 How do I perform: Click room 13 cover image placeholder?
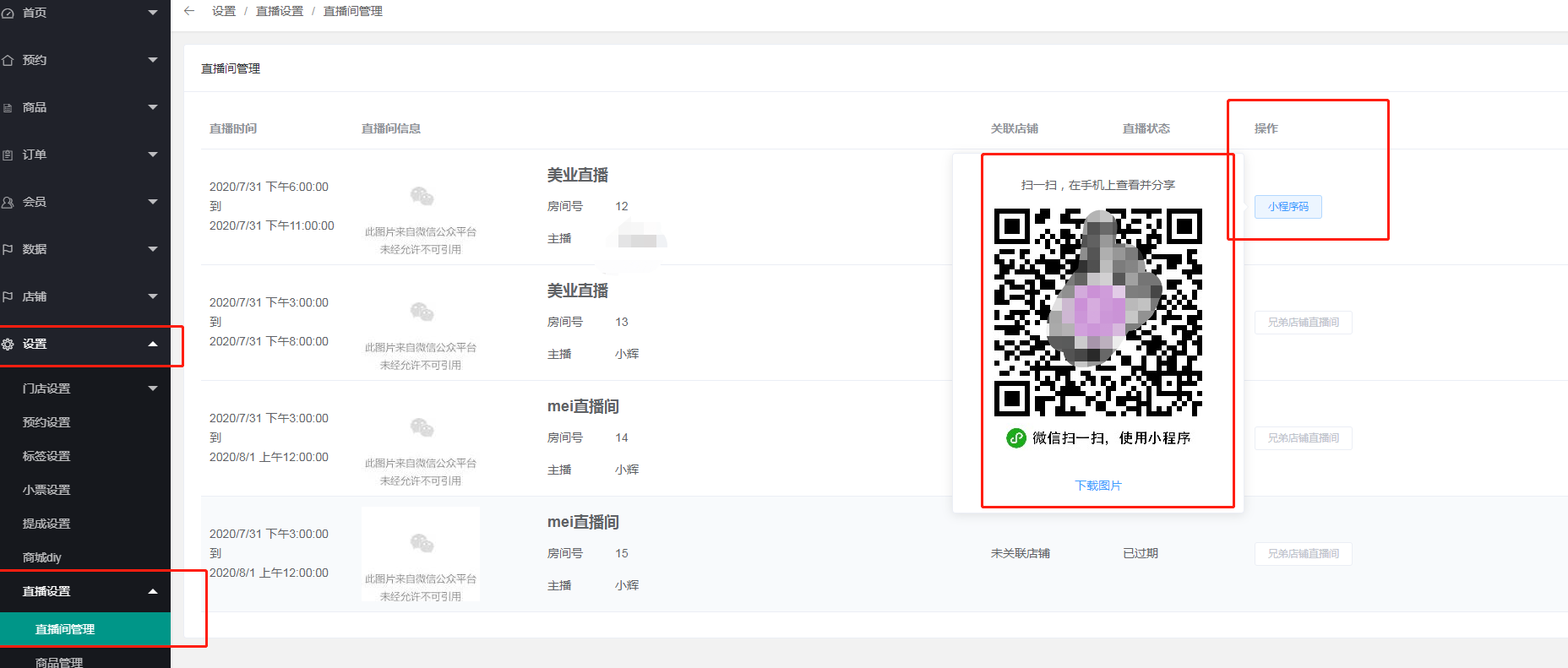tap(421, 323)
